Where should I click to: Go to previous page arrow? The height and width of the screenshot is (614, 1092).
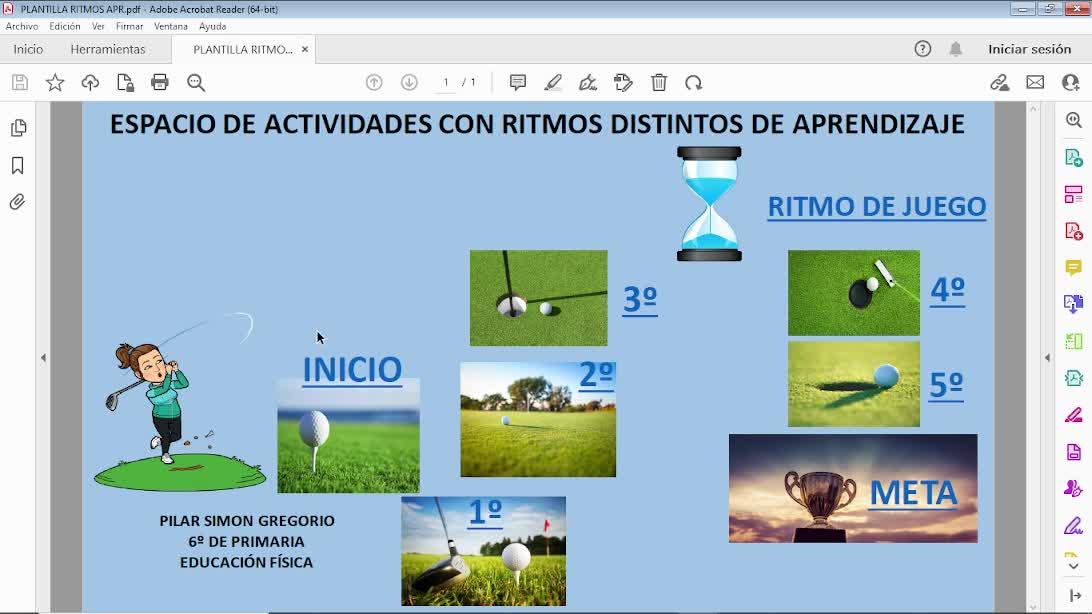(374, 83)
